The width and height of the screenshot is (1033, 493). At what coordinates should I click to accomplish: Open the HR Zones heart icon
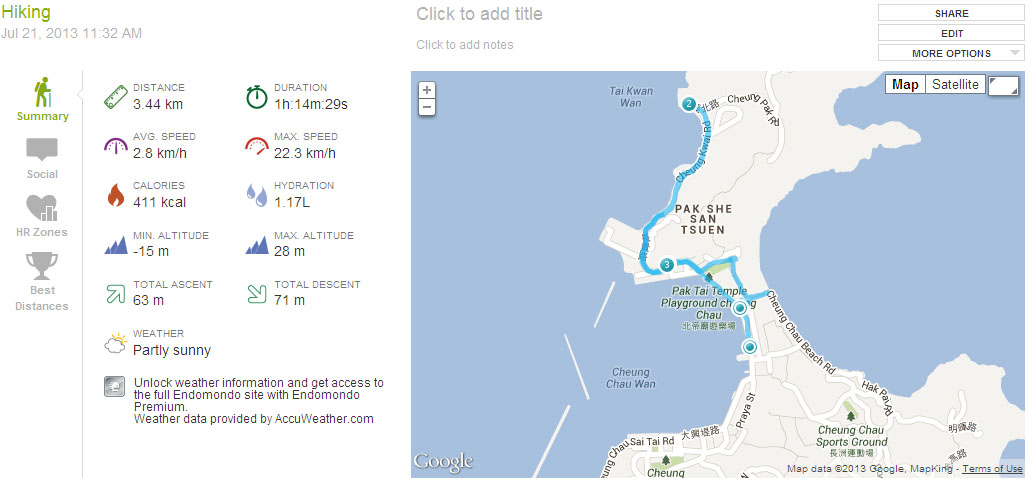(x=42, y=208)
